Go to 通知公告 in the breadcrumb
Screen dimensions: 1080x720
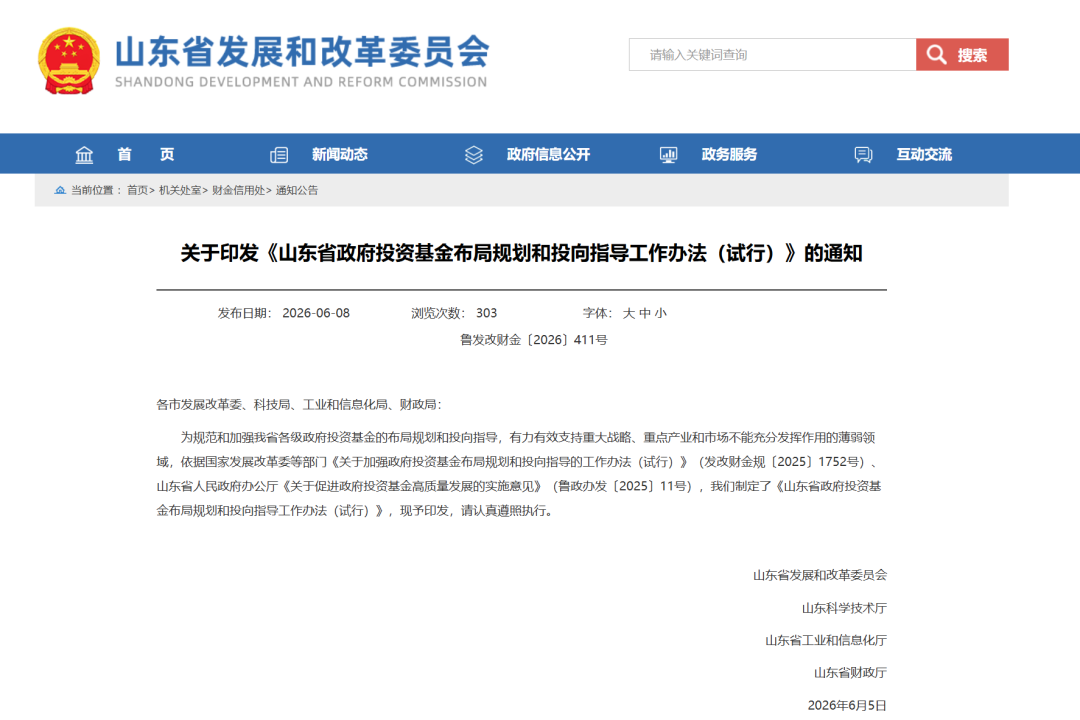(x=297, y=190)
